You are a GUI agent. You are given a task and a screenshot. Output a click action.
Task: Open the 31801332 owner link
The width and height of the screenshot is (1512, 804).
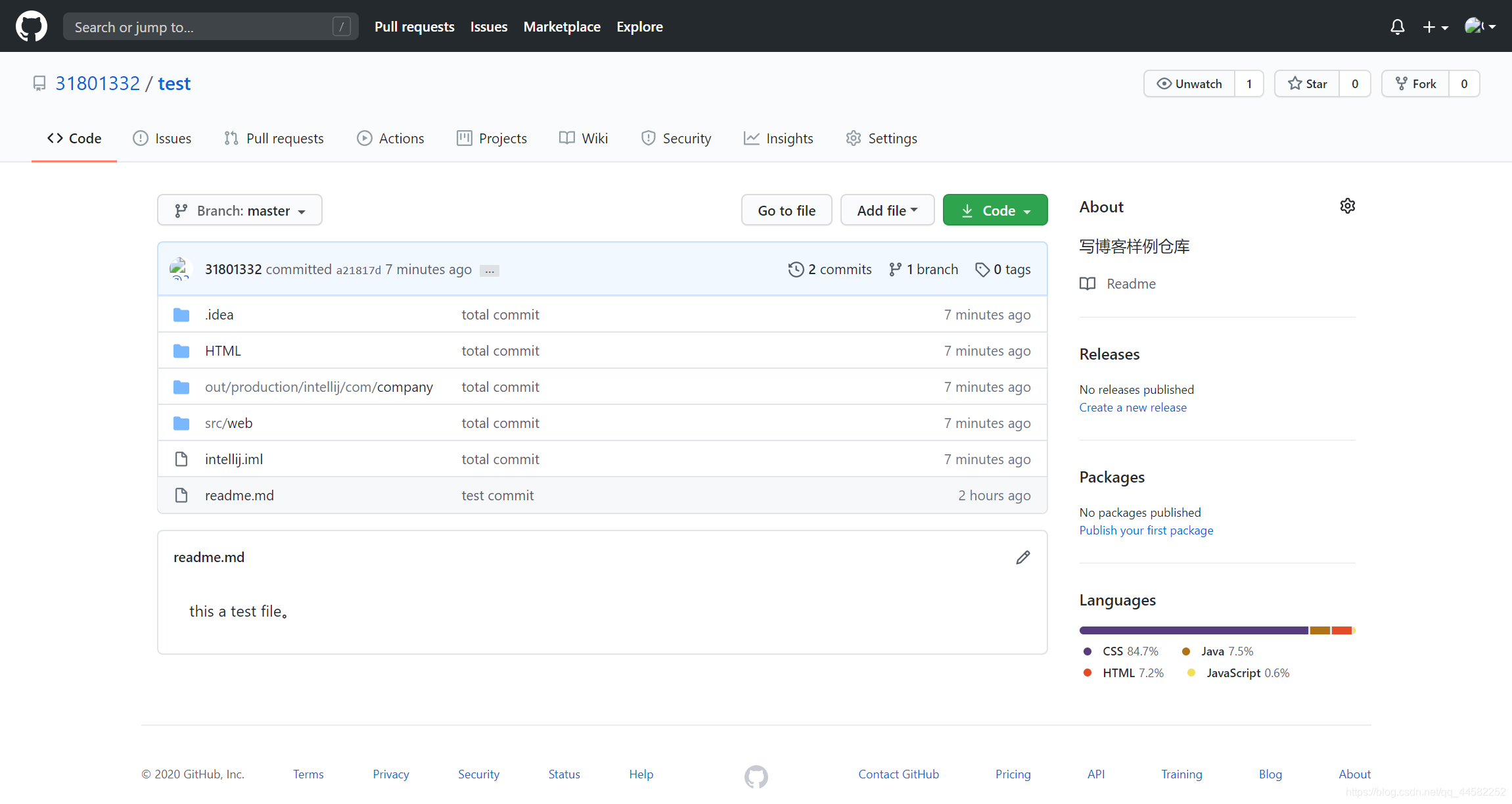coord(98,83)
